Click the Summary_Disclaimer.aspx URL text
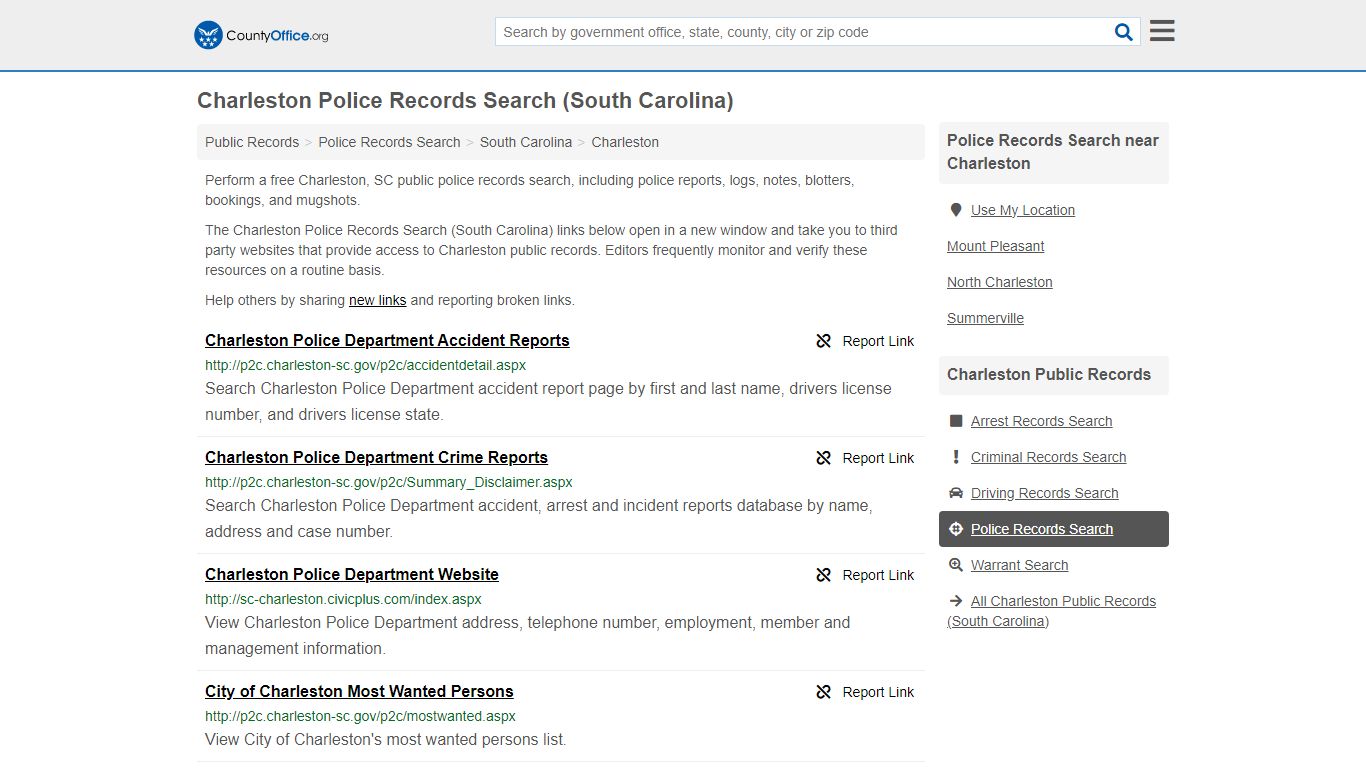The width and height of the screenshot is (1366, 768). click(389, 482)
